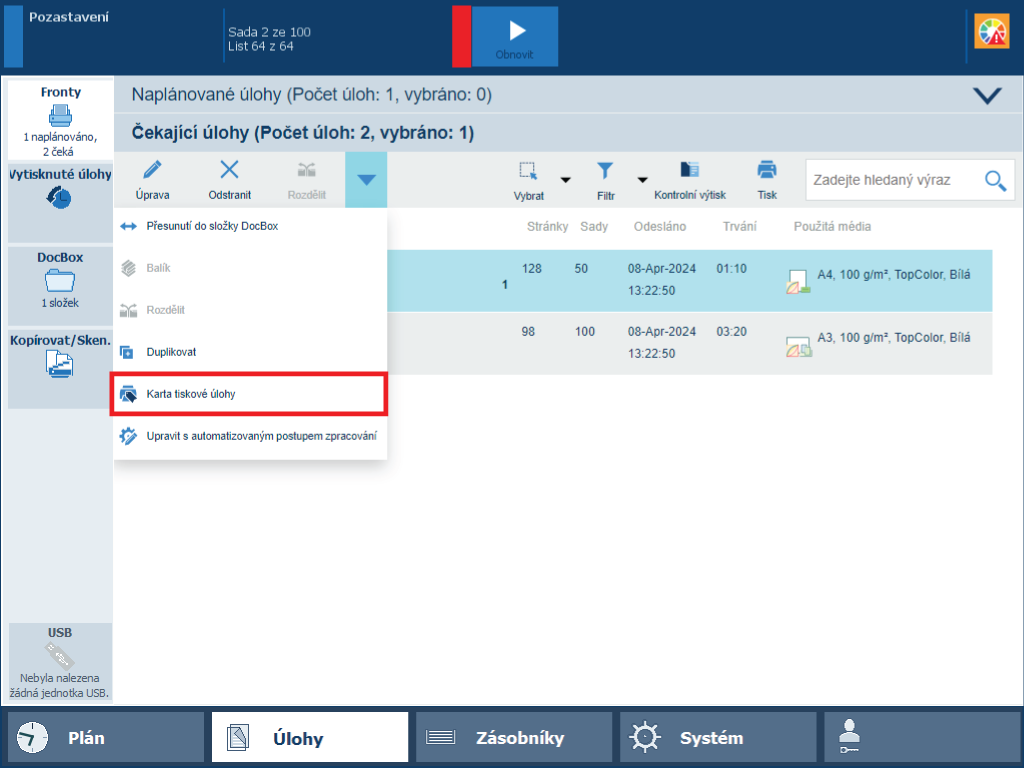1024x768 pixels.
Task: Click the A3 media icon in the second row
Action: click(798, 345)
